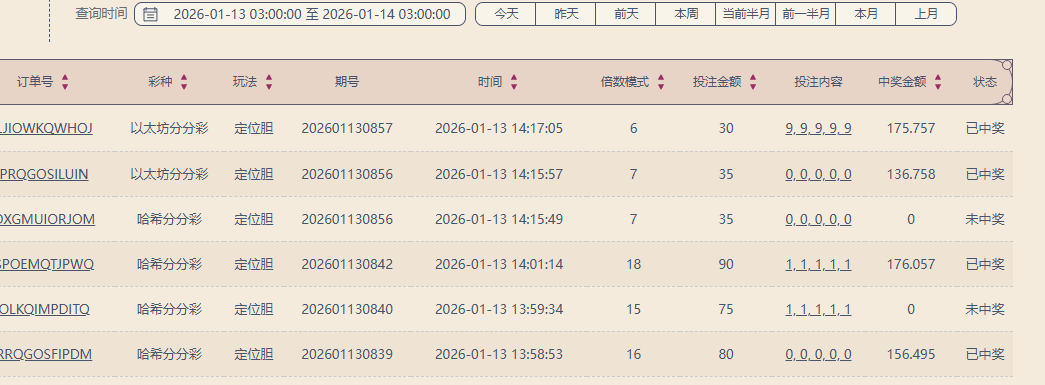Sort by 订单号 column arrows
The image size is (1045, 385).
click(x=65, y=82)
